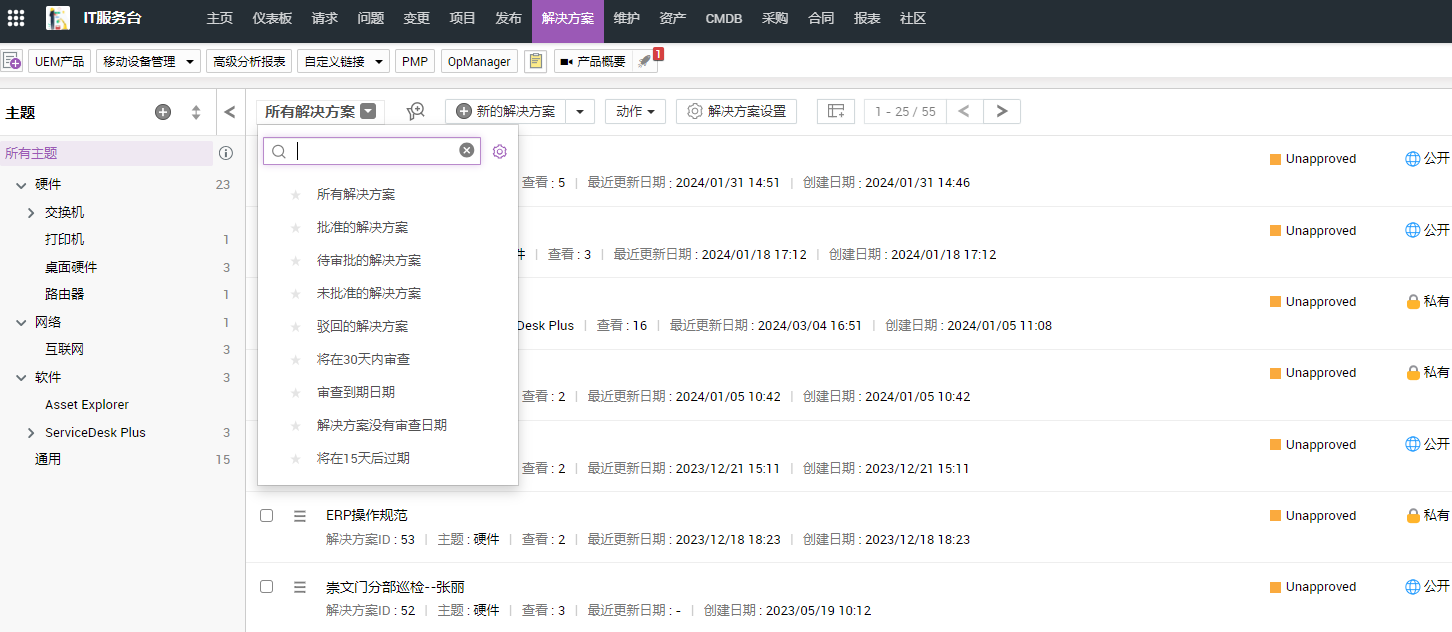Clear the filter search box
The height and width of the screenshot is (632, 1452).
click(467, 150)
